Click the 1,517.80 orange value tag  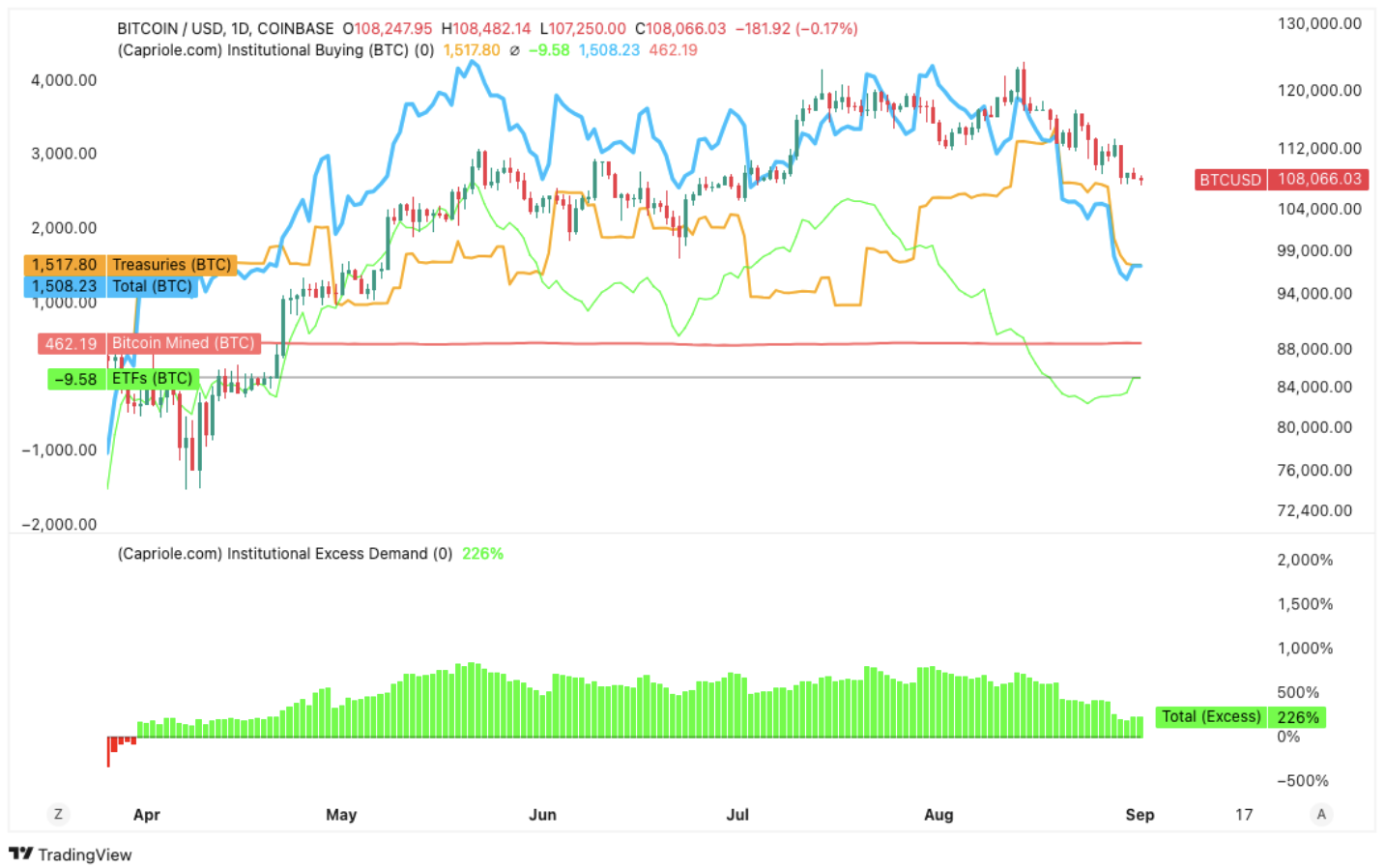64,265
